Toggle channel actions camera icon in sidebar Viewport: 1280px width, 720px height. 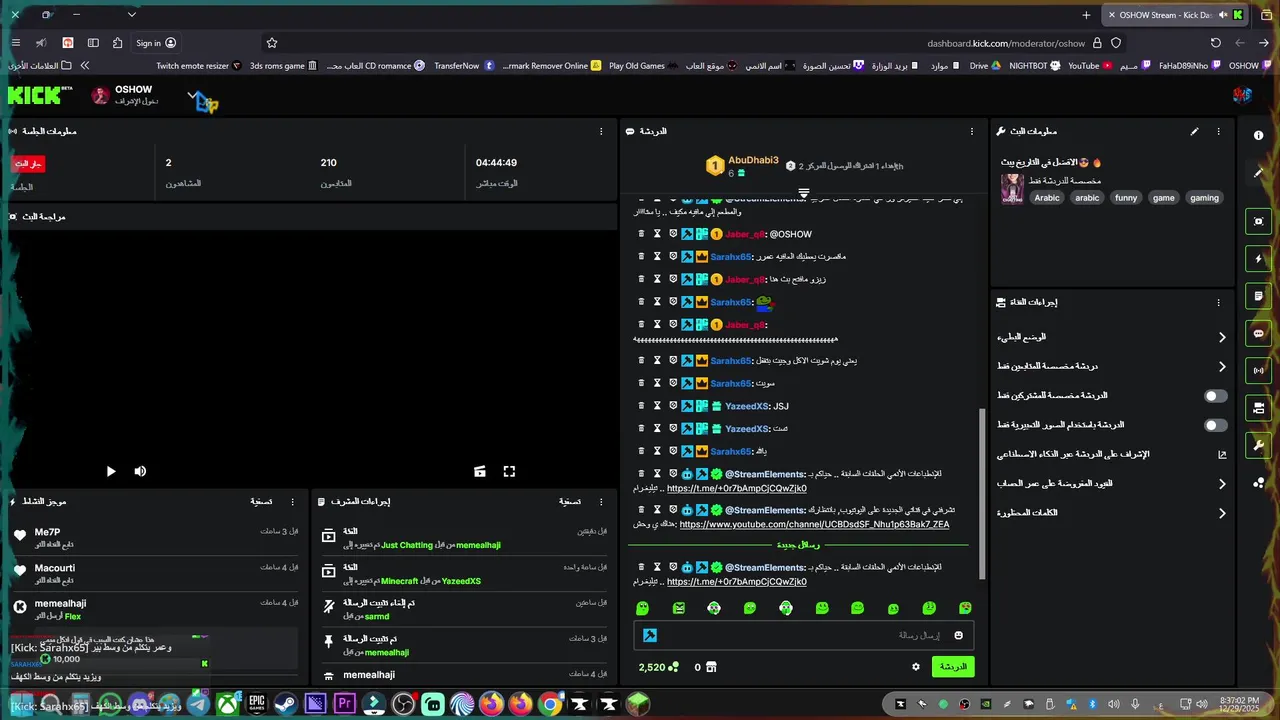click(x=1259, y=407)
